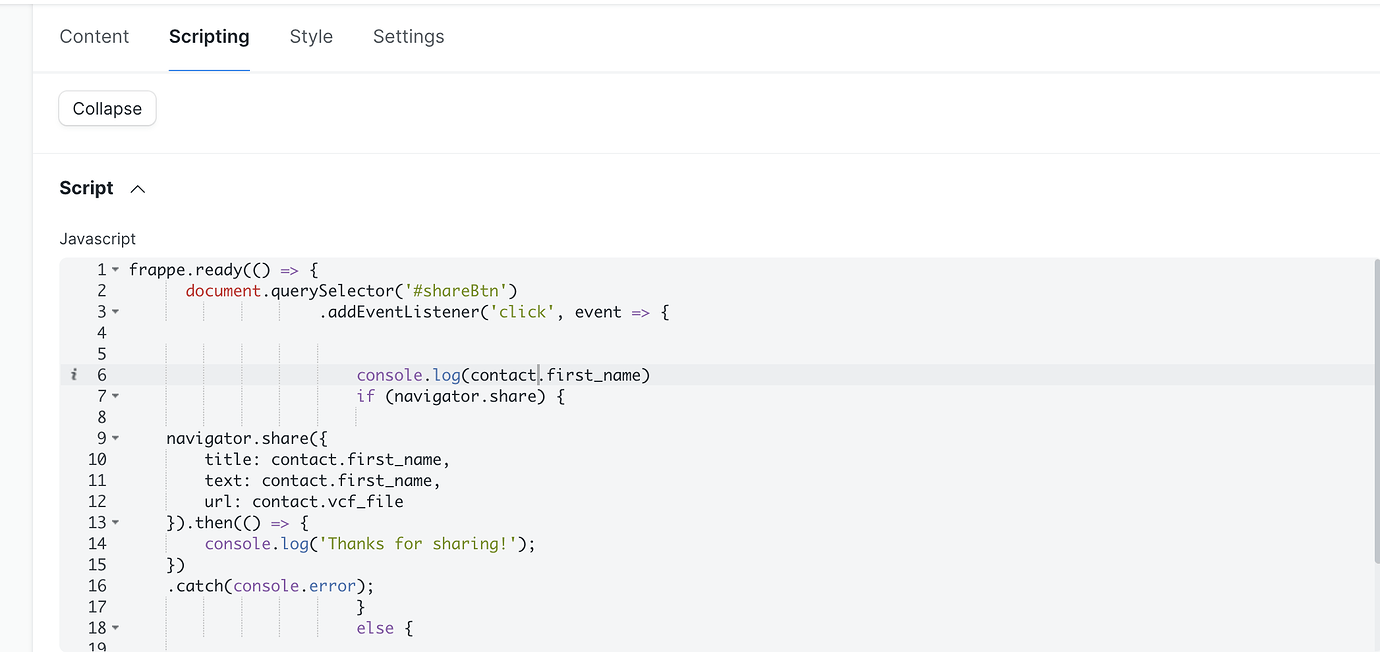Click the .addEventListener('click' code
1380x652 pixels.
point(436,312)
